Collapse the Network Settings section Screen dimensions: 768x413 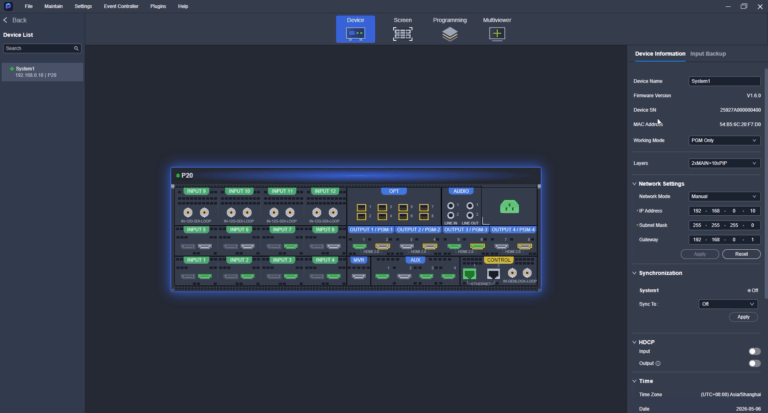tap(634, 184)
